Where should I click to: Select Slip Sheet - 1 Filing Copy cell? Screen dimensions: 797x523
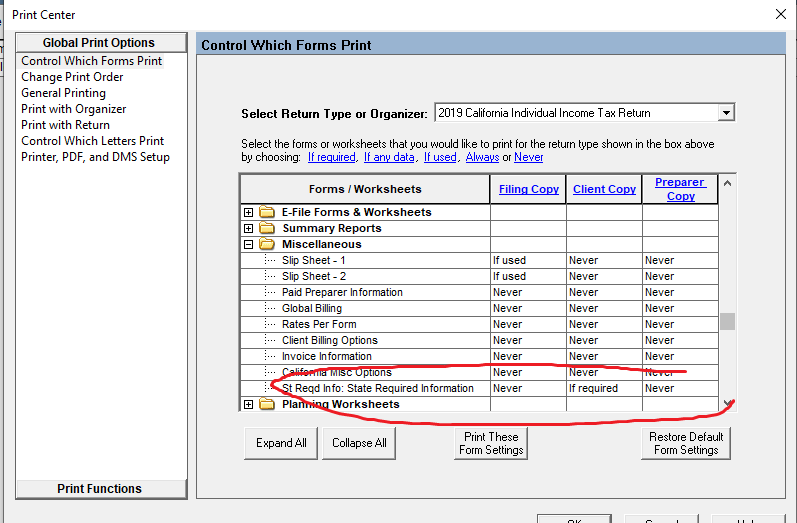[528, 260]
